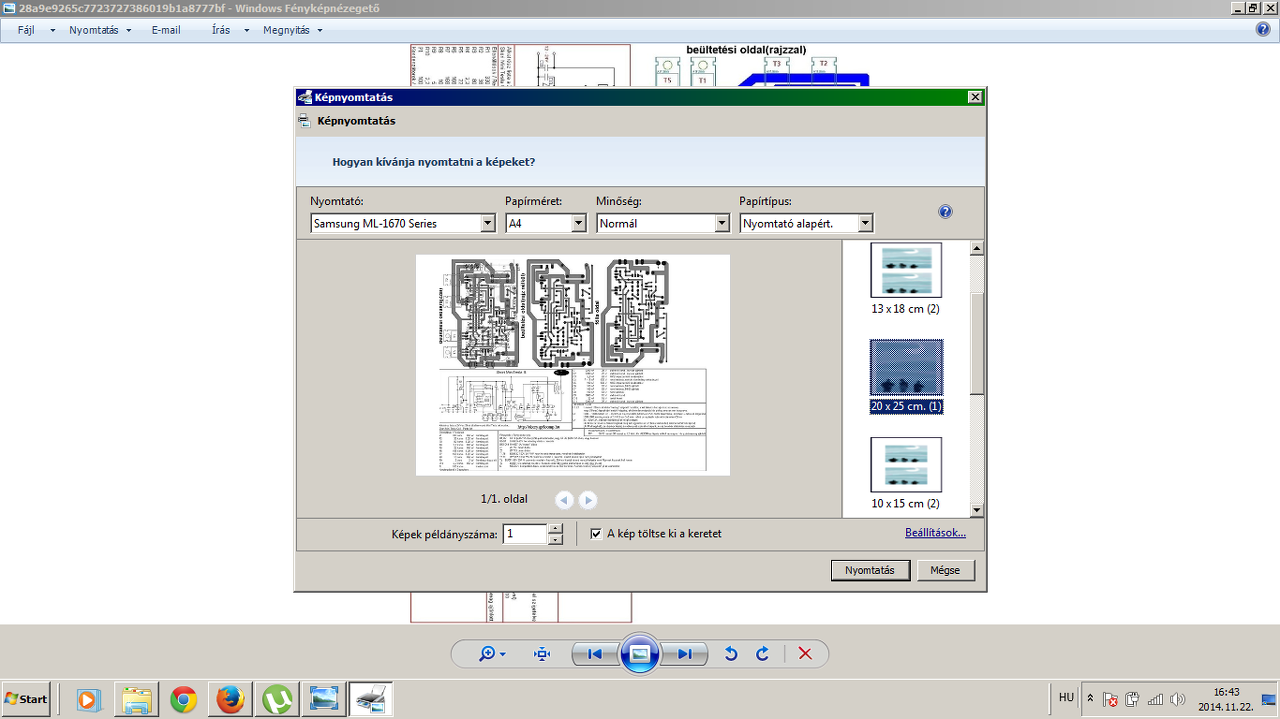Click the print preview image
The width and height of the screenshot is (1280, 719).
pyautogui.click(x=573, y=365)
